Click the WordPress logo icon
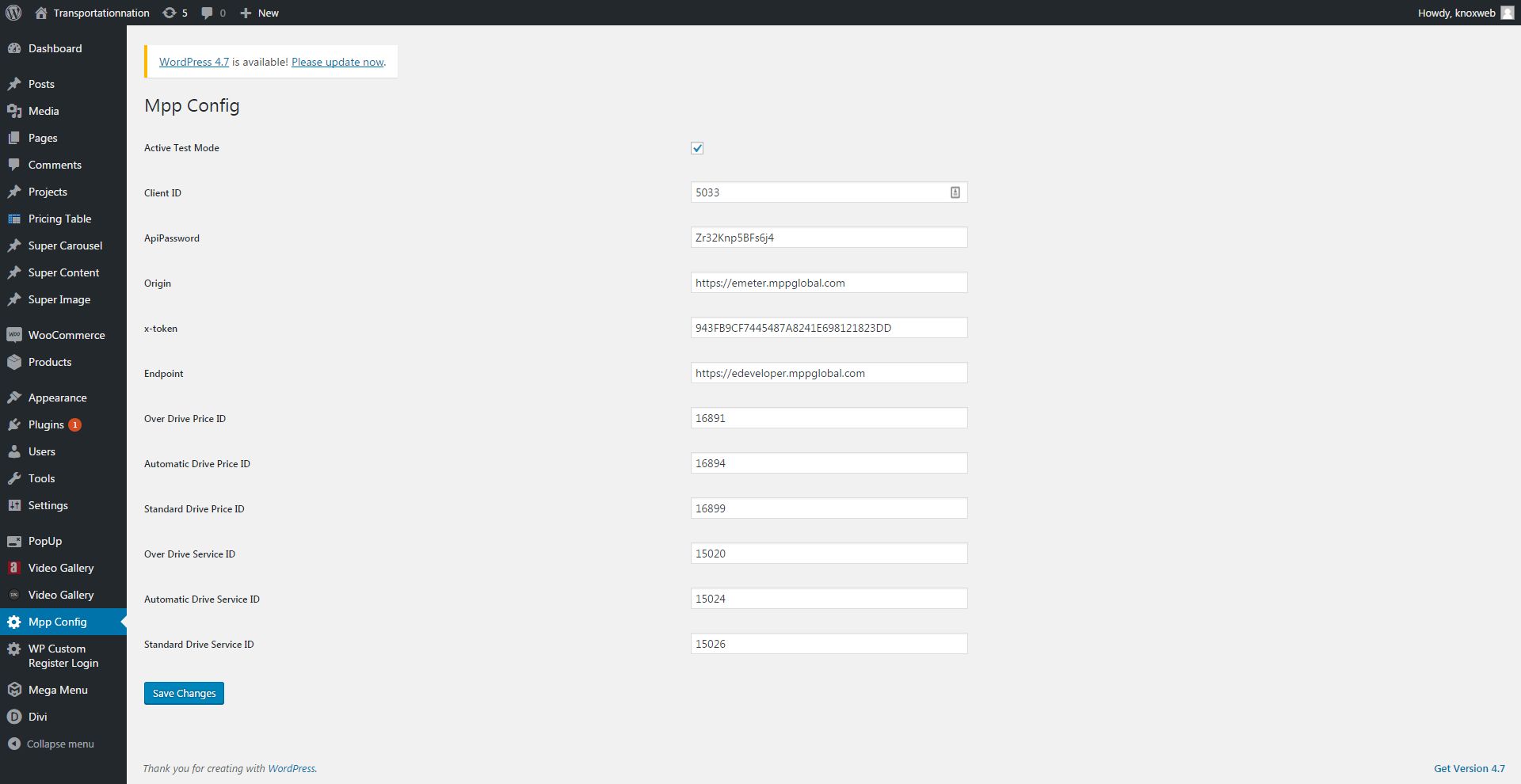Image resolution: width=1521 pixels, height=784 pixels. pyautogui.click(x=13, y=13)
